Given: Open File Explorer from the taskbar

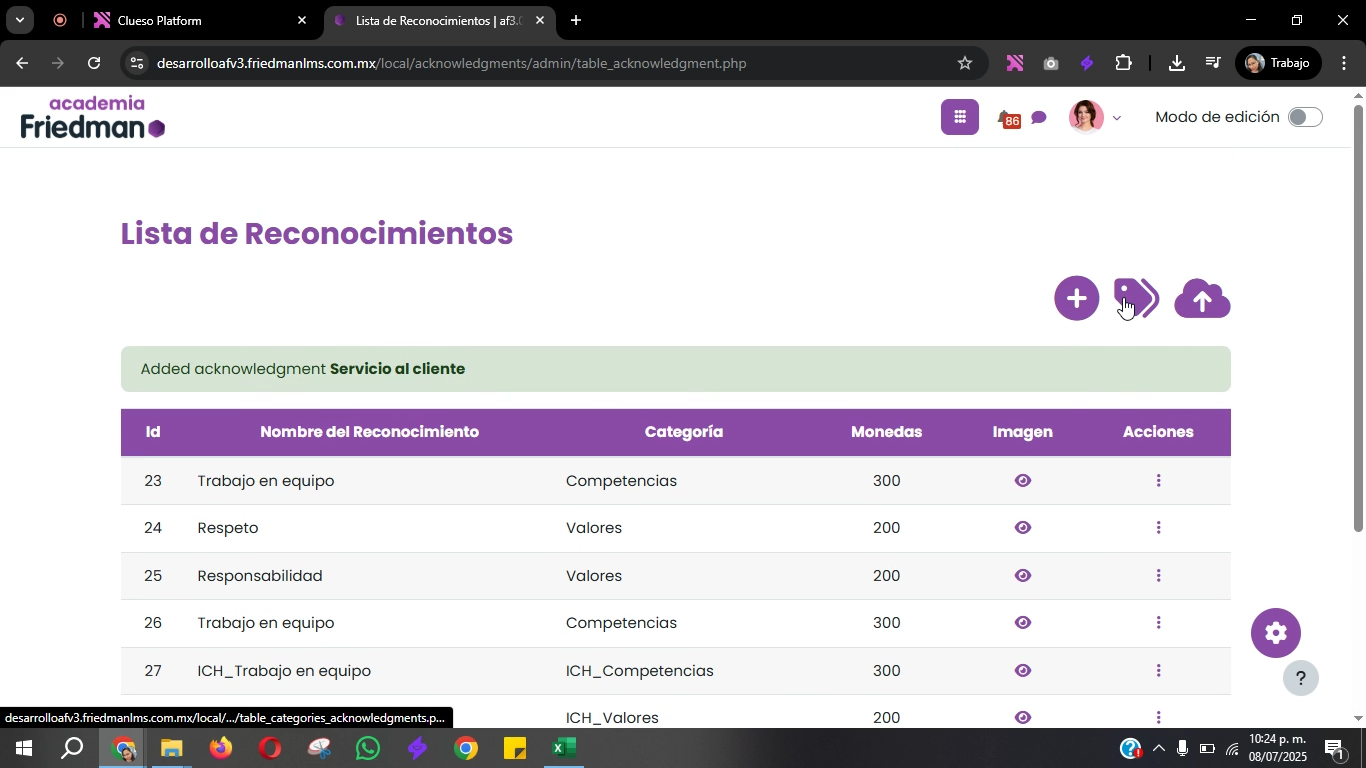Looking at the screenshot, I should tap(172, 748).
